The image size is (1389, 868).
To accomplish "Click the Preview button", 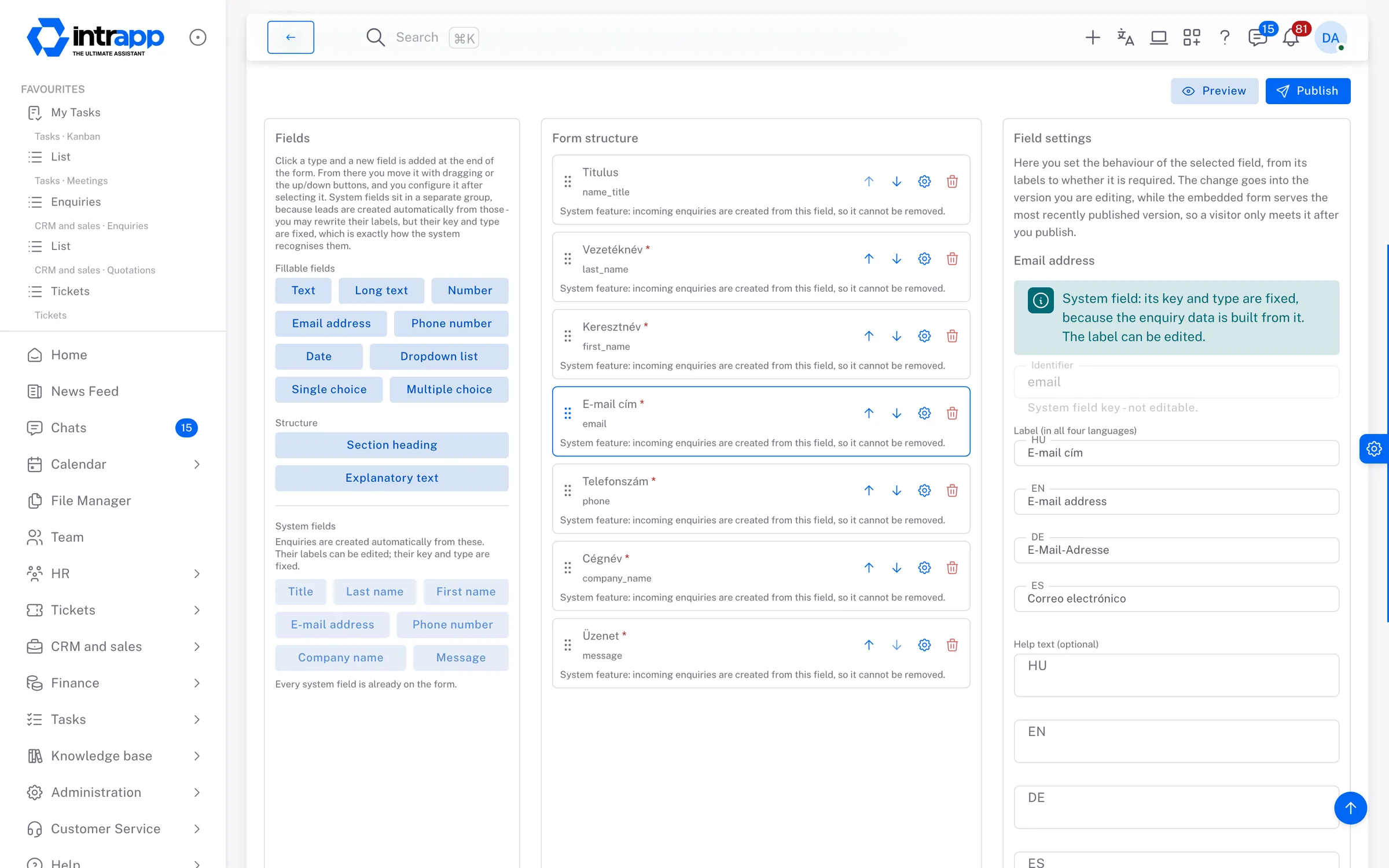I will (1214, 91).
